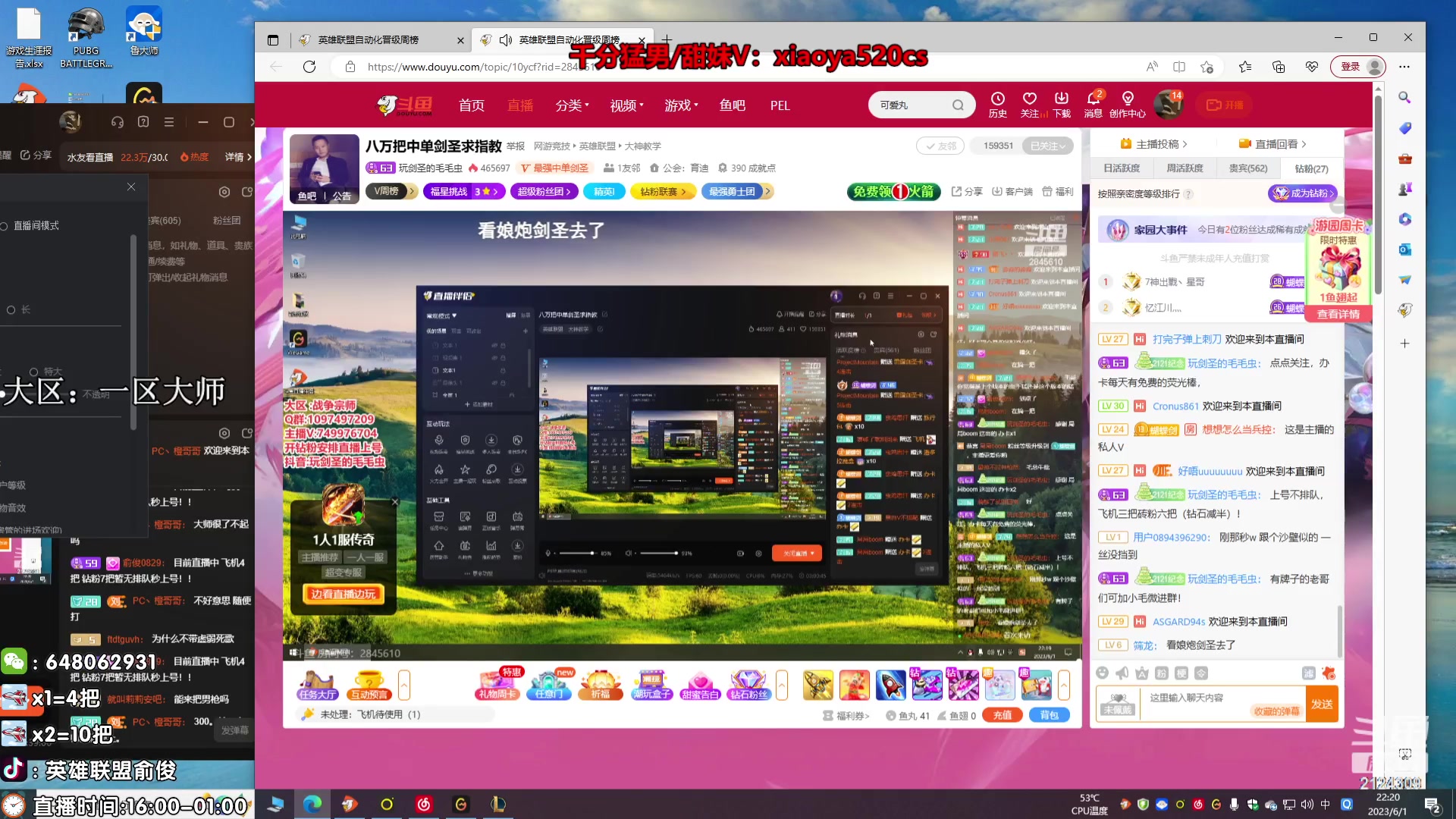Image resolution: width=1456 pixels, height=819 pixels.
Task: Expand the gift list arrow at far end
Action: click(1064, 685)
